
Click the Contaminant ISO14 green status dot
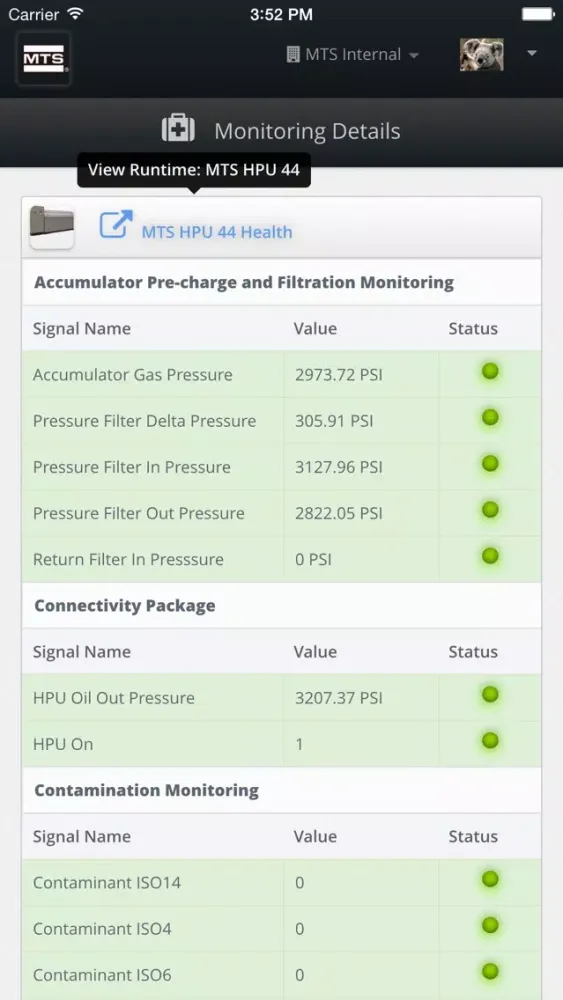(x=490, y=879)
